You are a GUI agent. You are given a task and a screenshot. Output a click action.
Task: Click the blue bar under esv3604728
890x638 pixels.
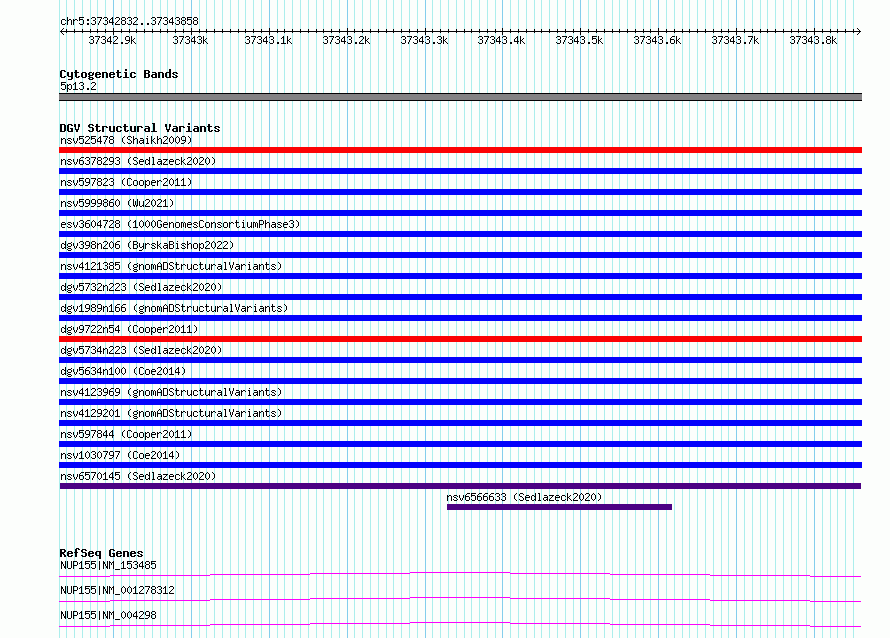(x=460, y=234)
